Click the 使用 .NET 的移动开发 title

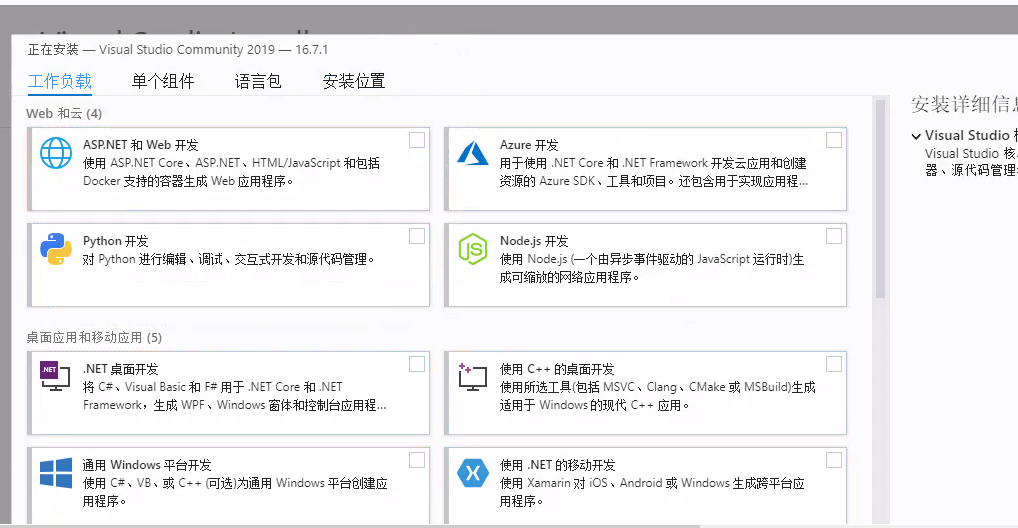(558, 465)
